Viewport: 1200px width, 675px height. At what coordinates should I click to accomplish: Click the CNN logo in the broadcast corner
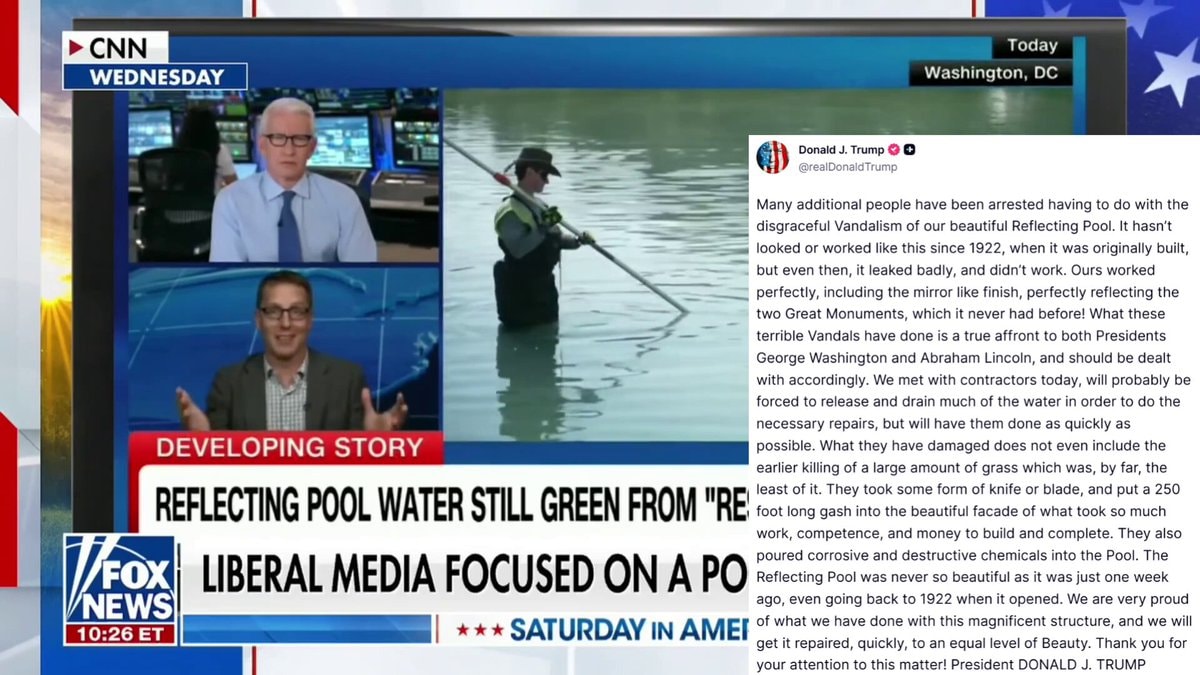pyautogui.click(x=115, y=47)
